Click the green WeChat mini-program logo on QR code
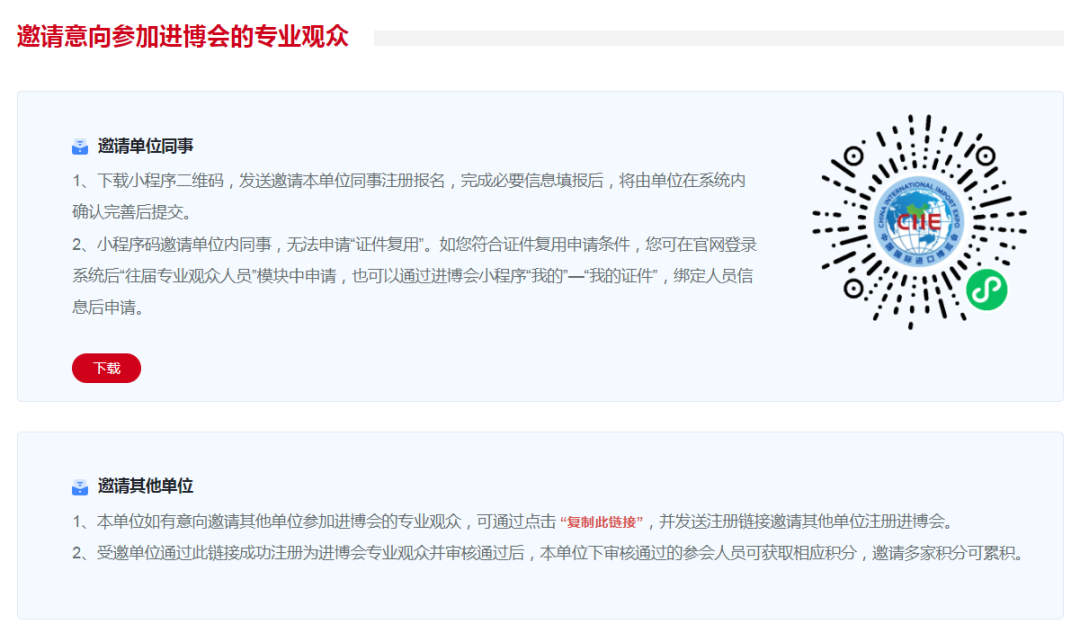The width and height of the screenshot is (1080, 633). 986,289
